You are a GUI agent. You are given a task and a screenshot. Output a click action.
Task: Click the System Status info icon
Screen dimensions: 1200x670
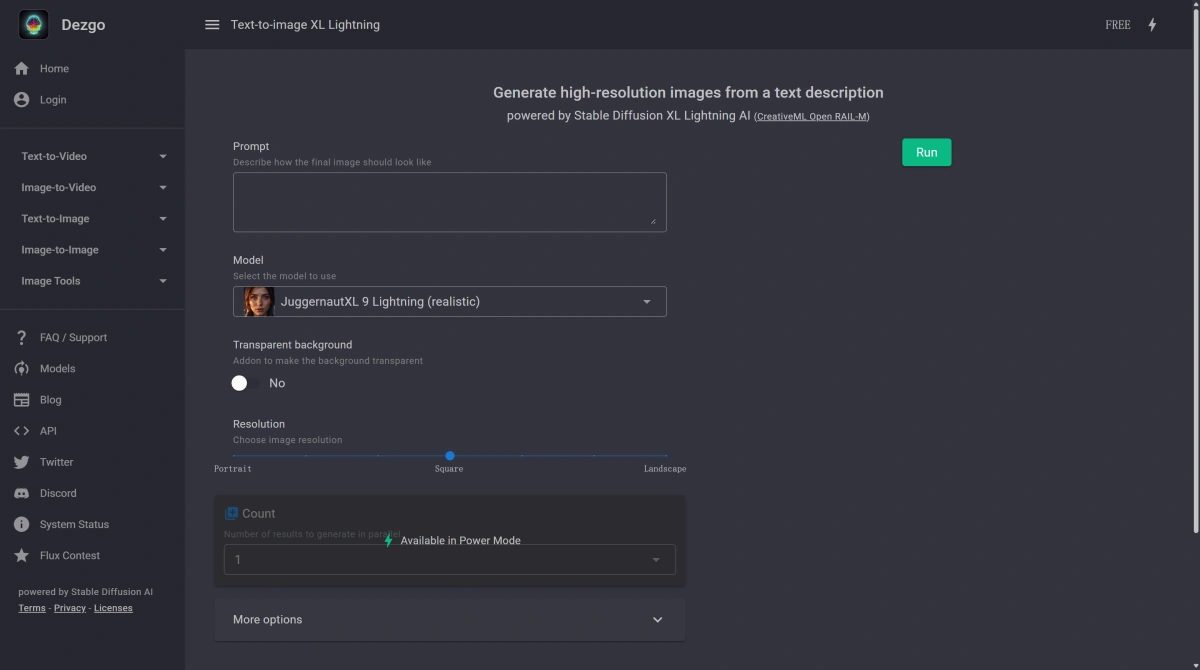pos(21,524)
